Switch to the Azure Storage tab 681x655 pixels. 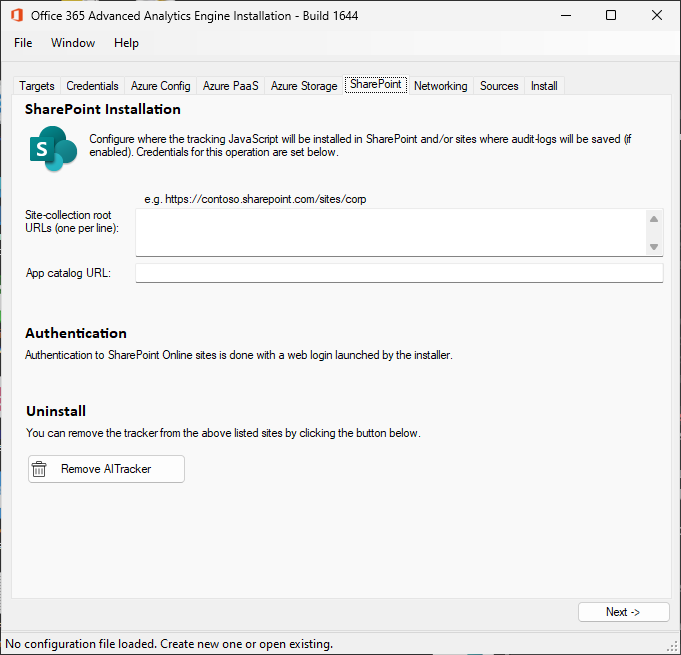coord(304,86)
